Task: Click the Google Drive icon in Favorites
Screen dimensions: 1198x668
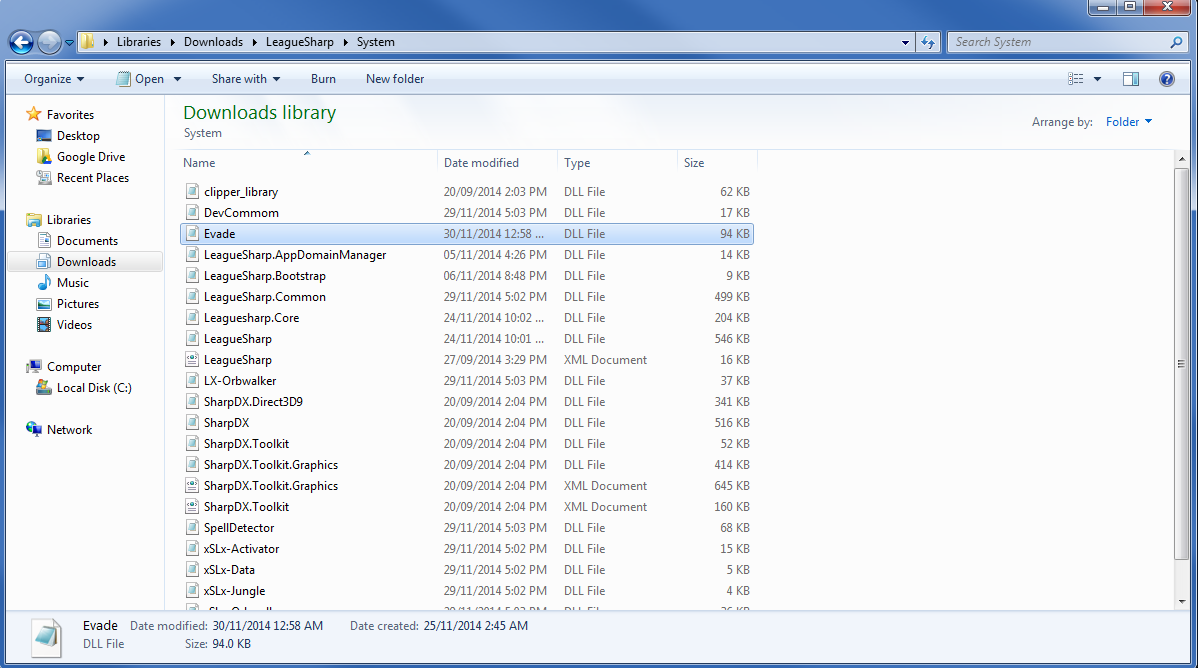Action: 44,157
